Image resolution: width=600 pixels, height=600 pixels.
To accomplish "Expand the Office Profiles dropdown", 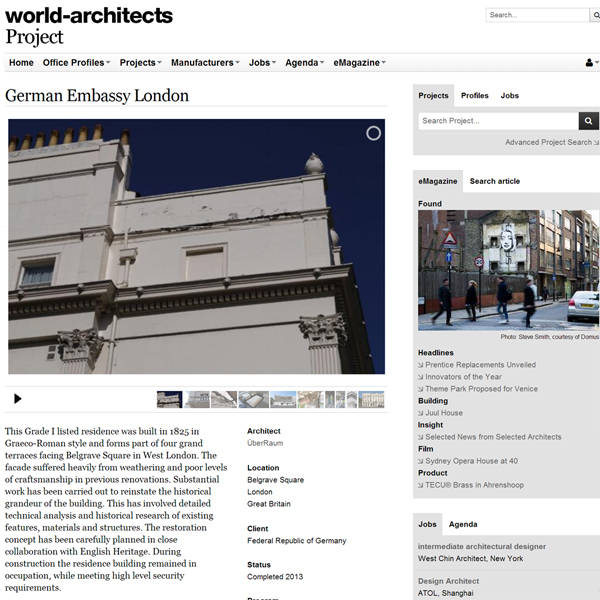I will 77,63.
